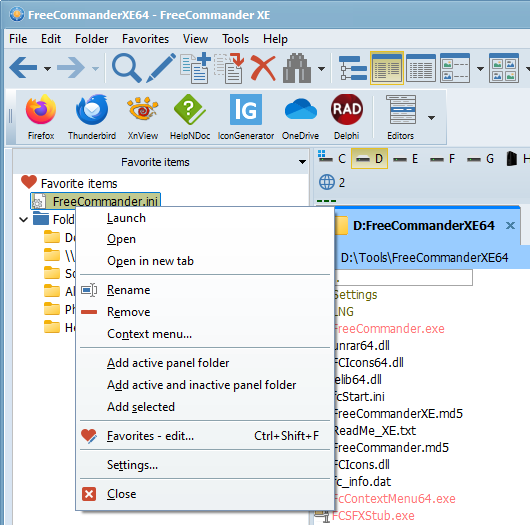
Task: Open the View menu
Action: tap(195, 39)
